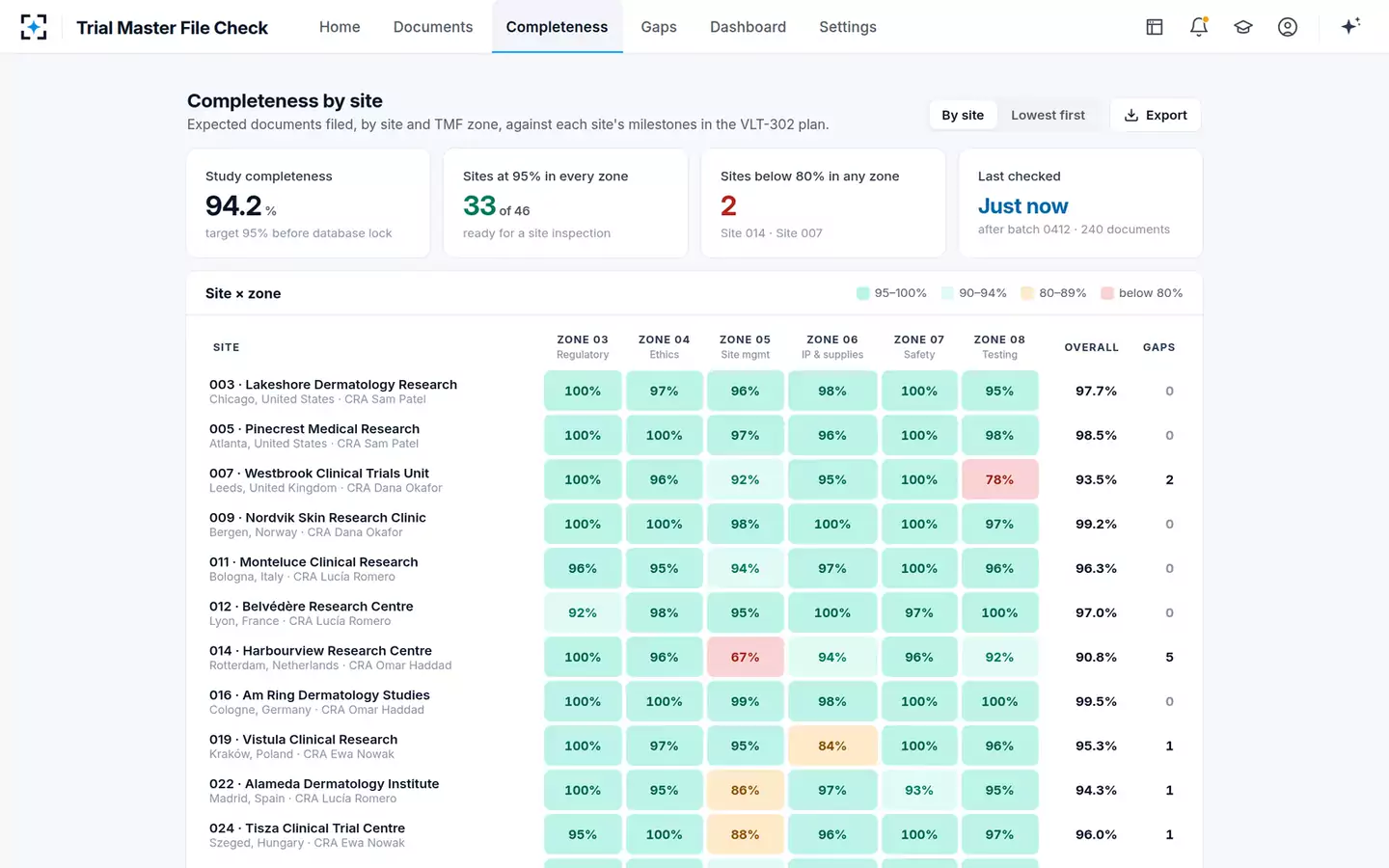Click the 33 of 46 sites value
Viewport: 1389px width, 868px height.
click(x=496, y=206)
